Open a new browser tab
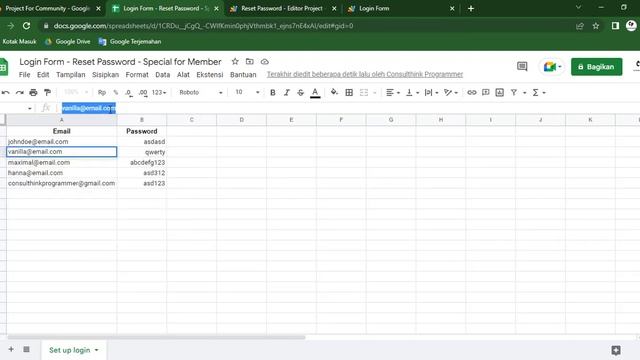Viewport: 640px width, 360px height. 471,8
